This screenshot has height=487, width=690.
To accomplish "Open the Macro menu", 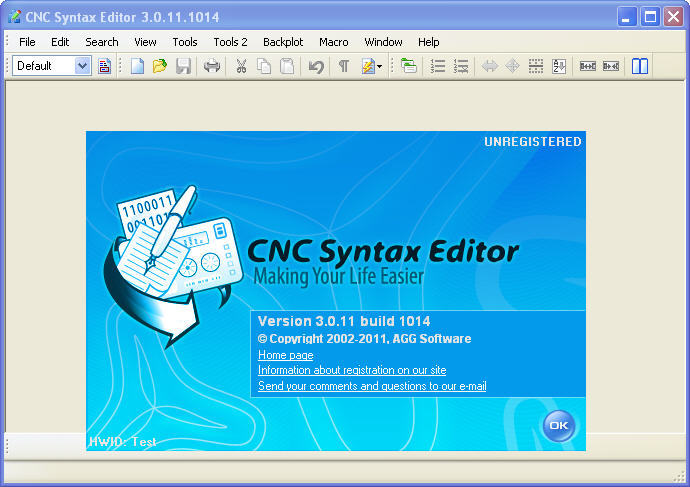I will pos(334,42).
